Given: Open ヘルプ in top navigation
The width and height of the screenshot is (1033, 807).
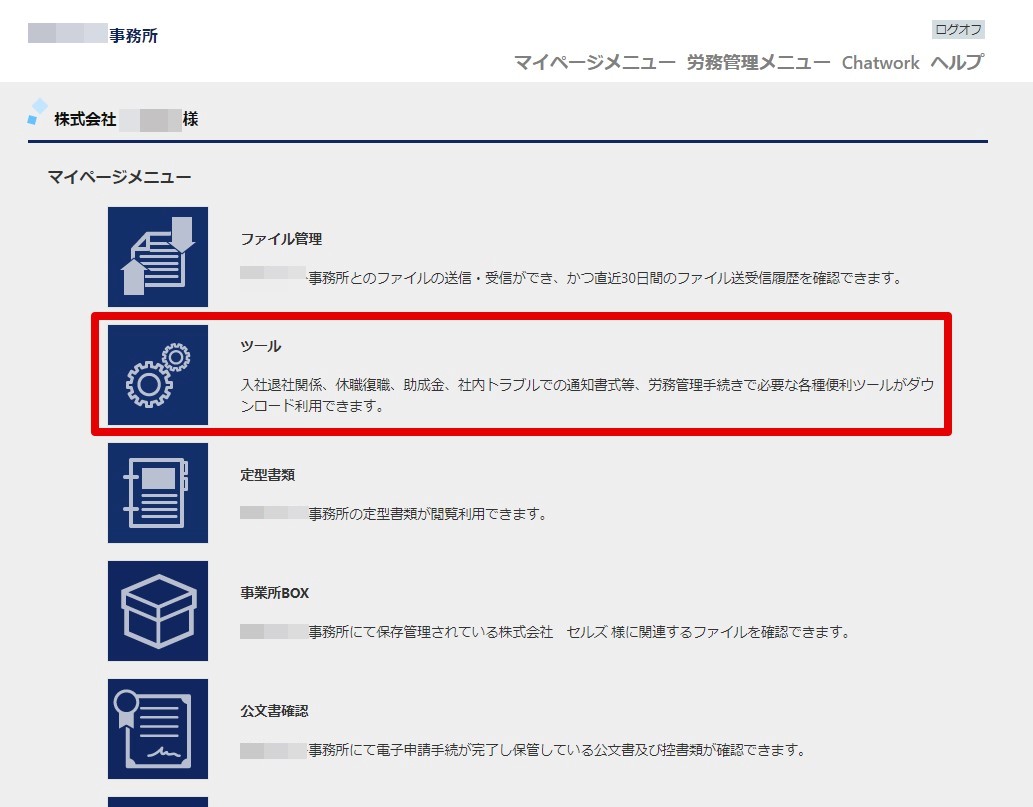Looking at the screenshot, I should click(x=957, y=63).
